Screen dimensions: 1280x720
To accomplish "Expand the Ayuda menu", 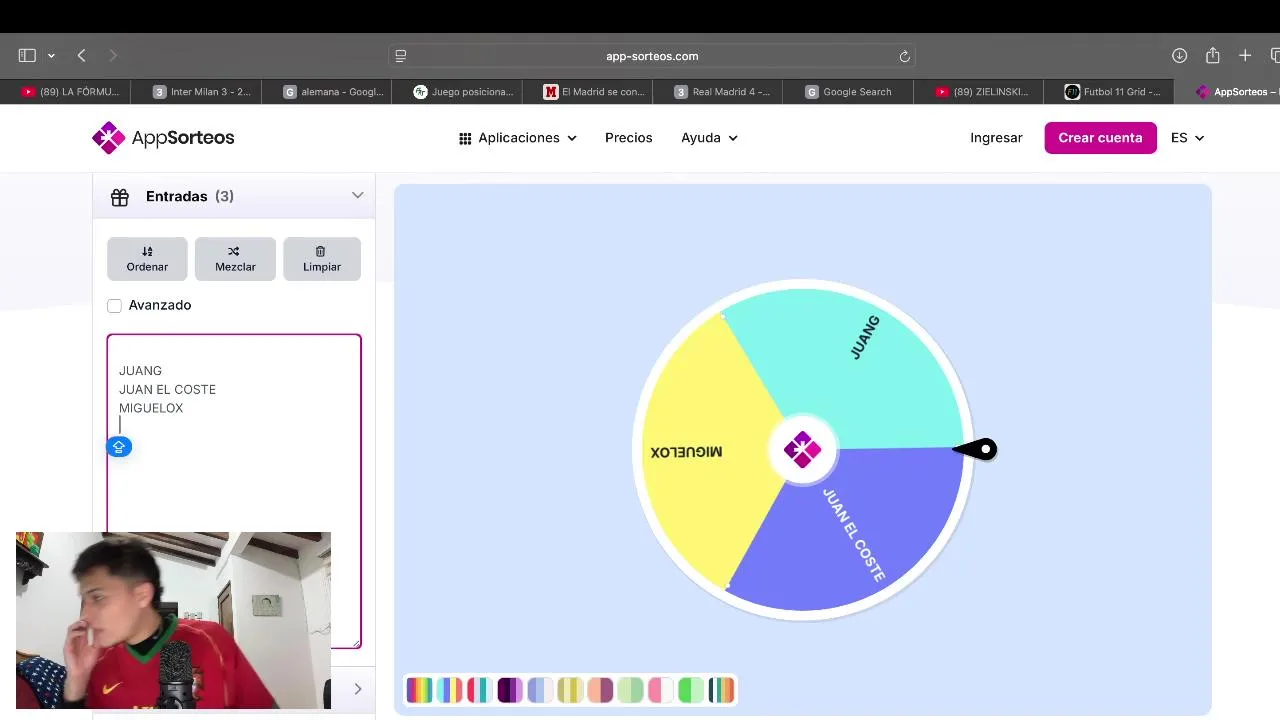I will tap(709, 138).
